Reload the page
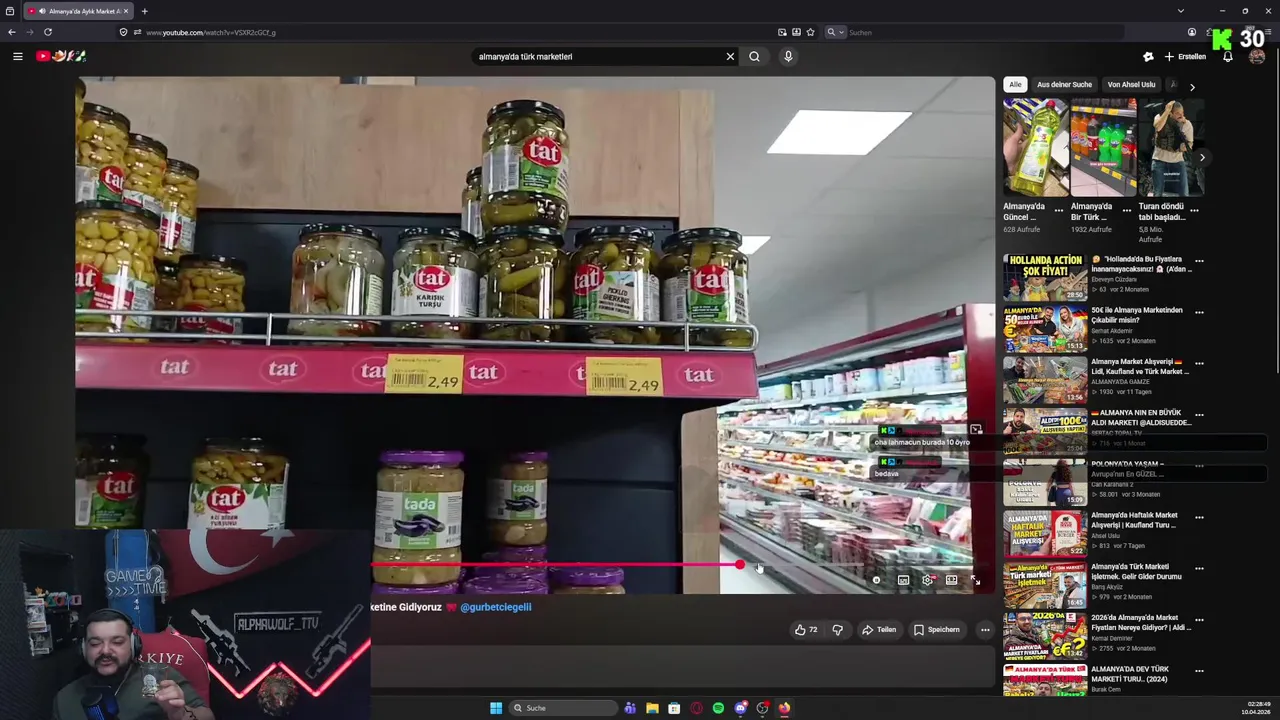Viewport: 1280px width, 720px height. (x=47, y=32)
